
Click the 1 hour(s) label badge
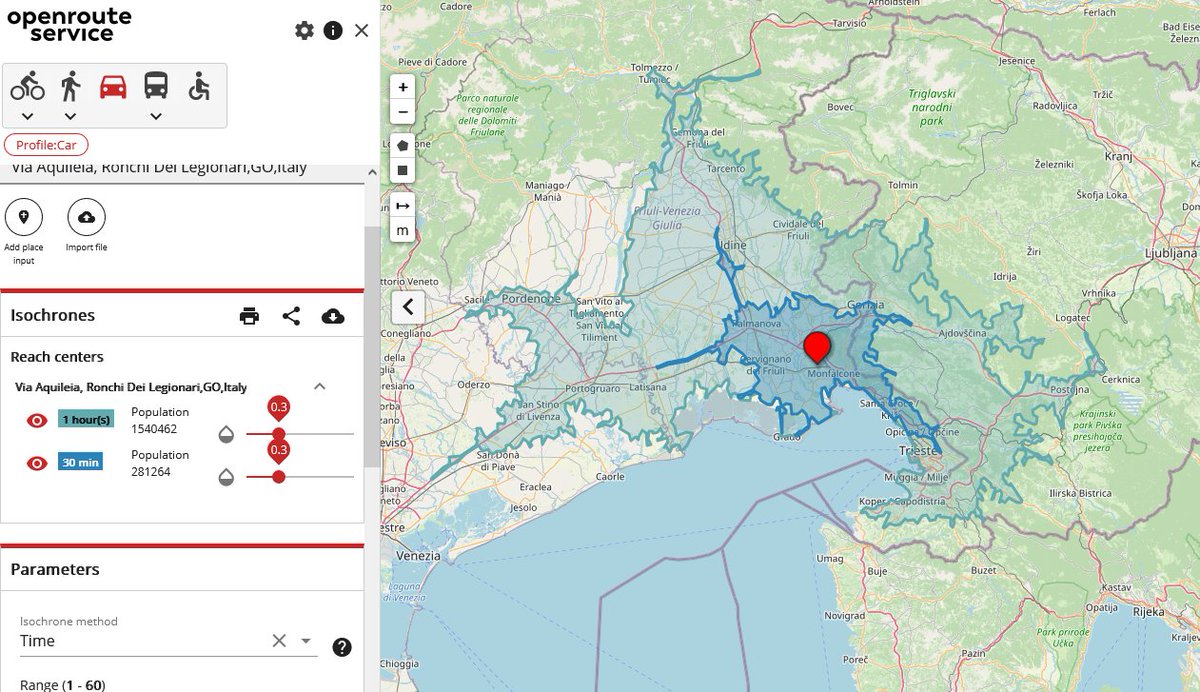click(x=85, y=420)
